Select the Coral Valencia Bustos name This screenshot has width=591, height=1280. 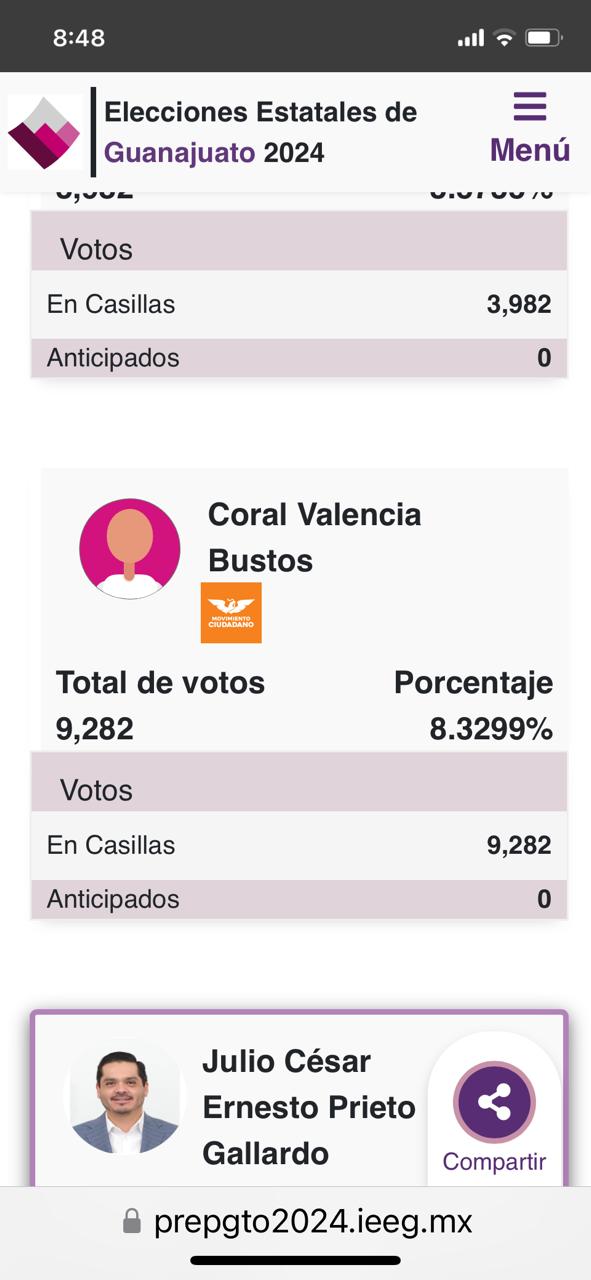[x=314, y=537]
